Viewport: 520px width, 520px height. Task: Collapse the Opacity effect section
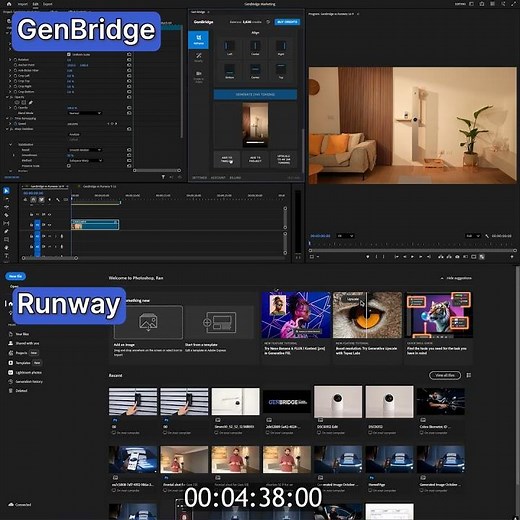(7, 97)
